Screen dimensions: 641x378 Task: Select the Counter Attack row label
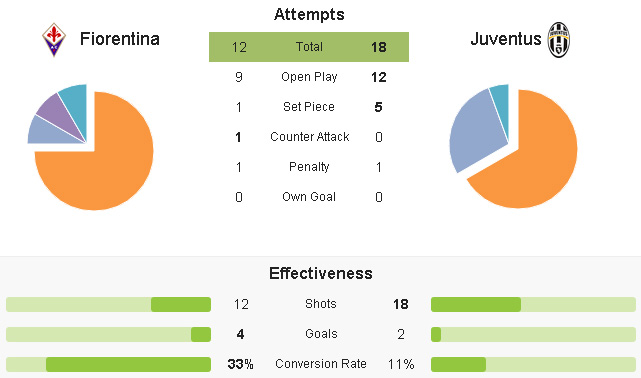(x=309, y=136)
